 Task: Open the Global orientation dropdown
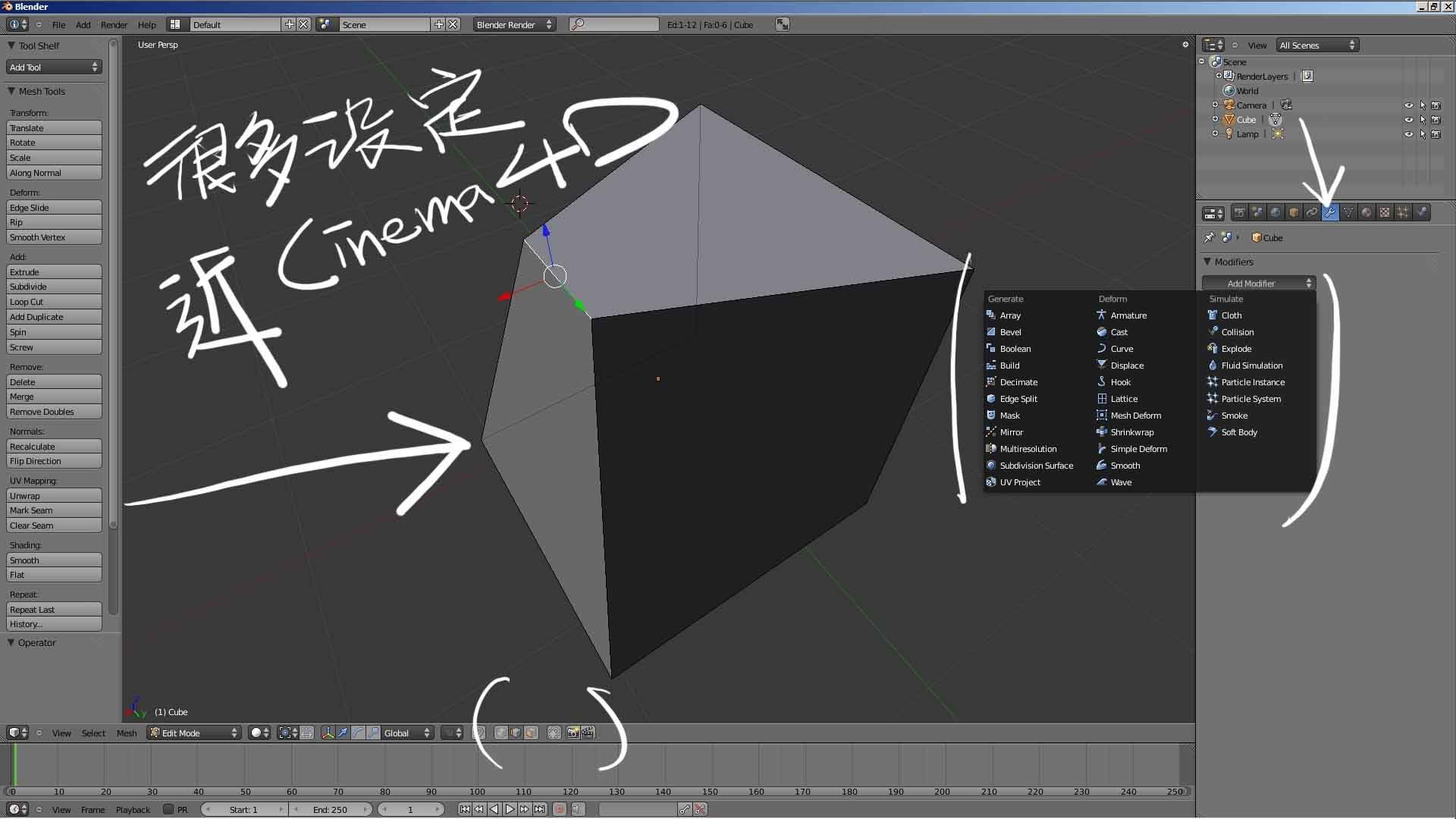[407, 733]
